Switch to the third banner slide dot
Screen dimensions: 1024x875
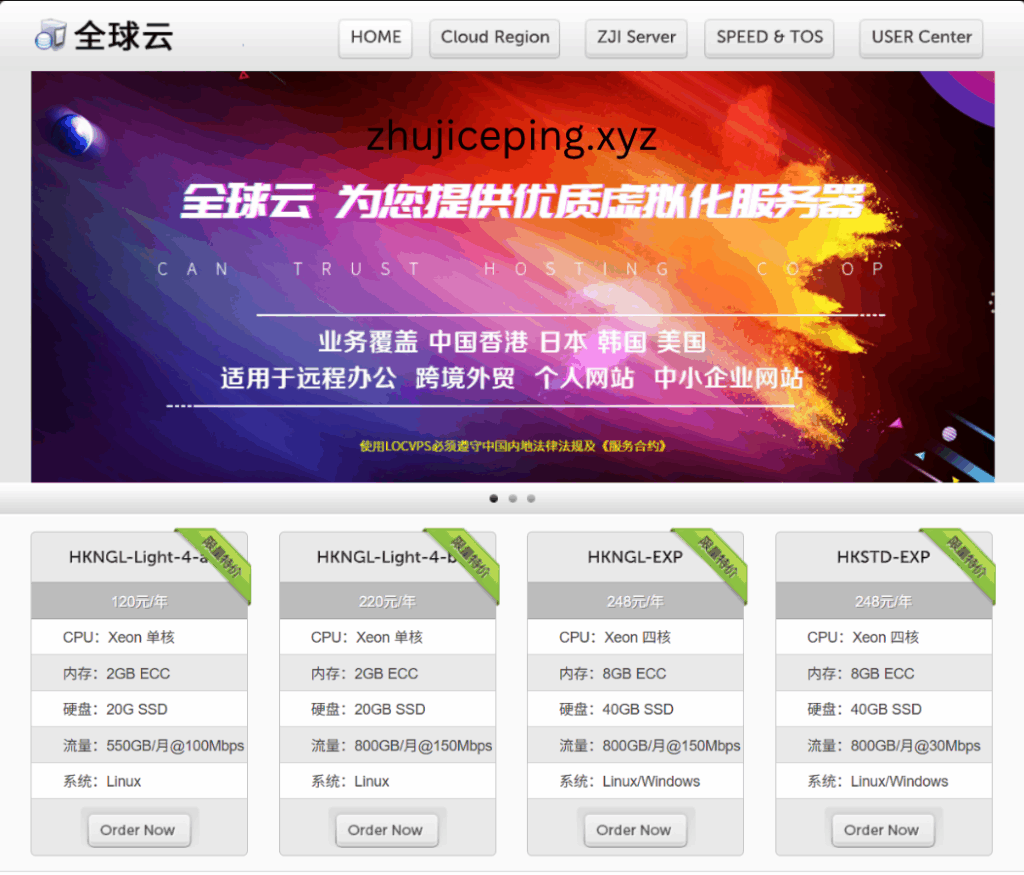point(531,499)
